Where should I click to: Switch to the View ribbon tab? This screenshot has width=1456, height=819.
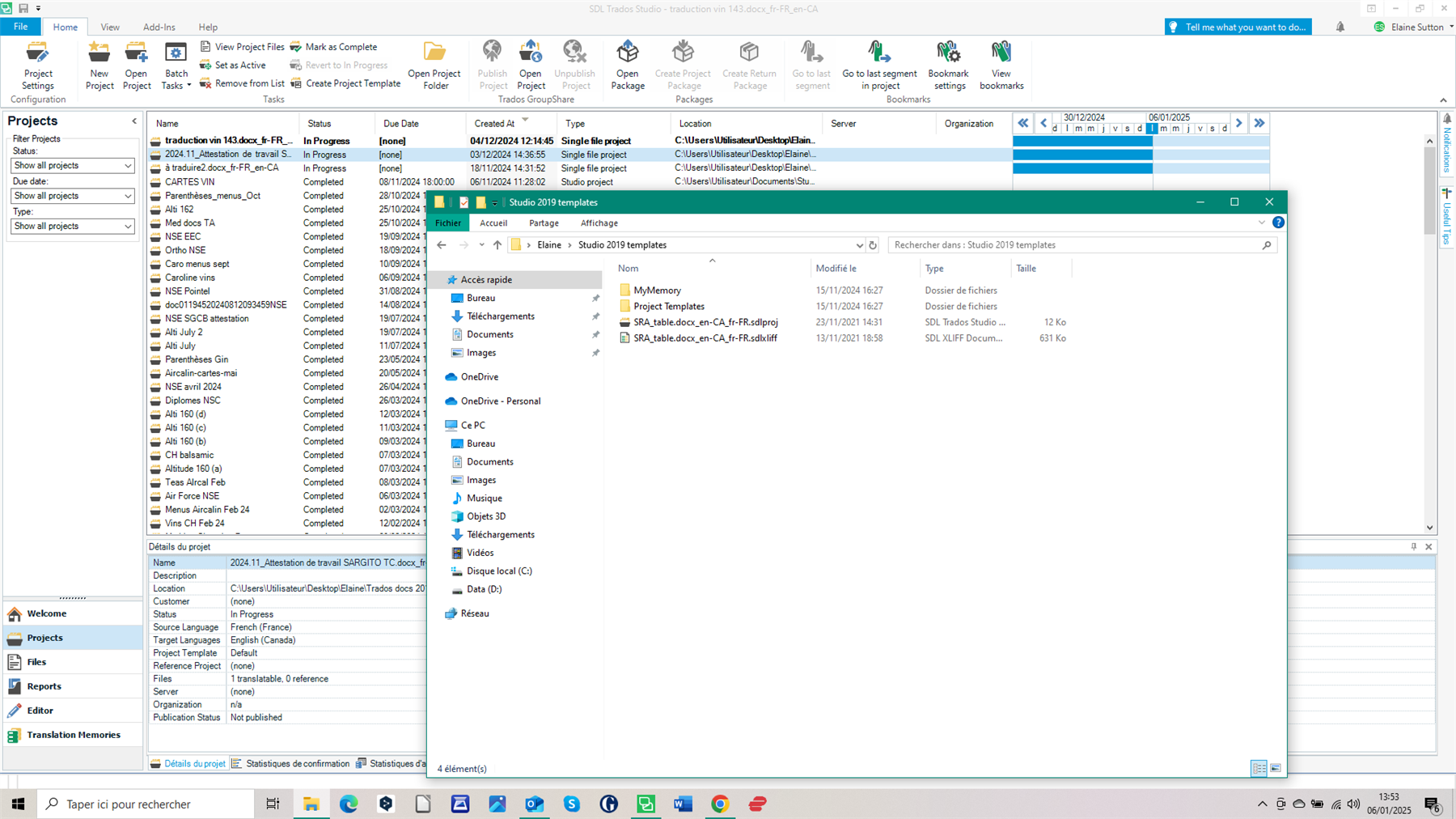(110, 27)
